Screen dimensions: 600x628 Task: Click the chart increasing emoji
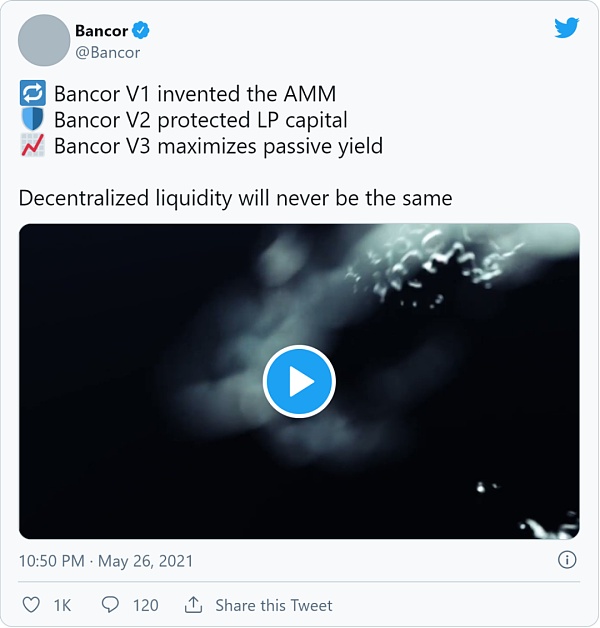pos(32,145)
